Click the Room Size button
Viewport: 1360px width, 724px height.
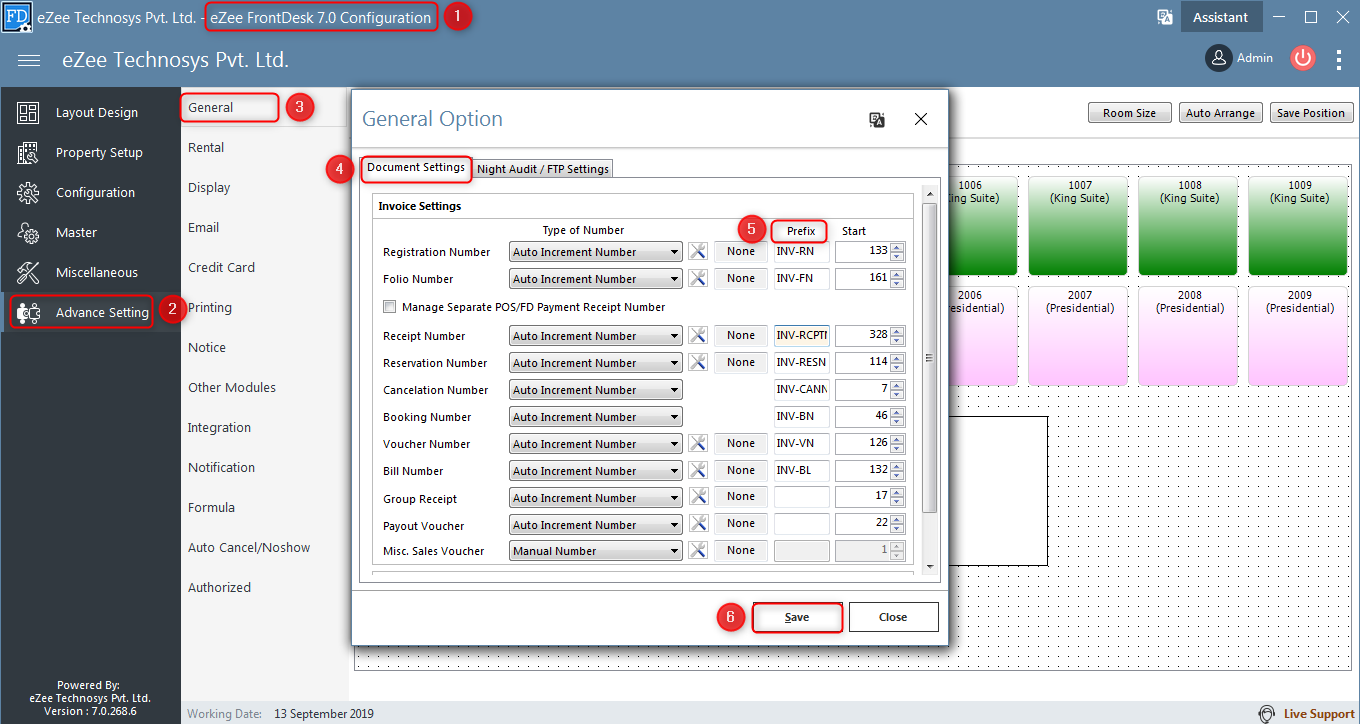click(1129, 113)
